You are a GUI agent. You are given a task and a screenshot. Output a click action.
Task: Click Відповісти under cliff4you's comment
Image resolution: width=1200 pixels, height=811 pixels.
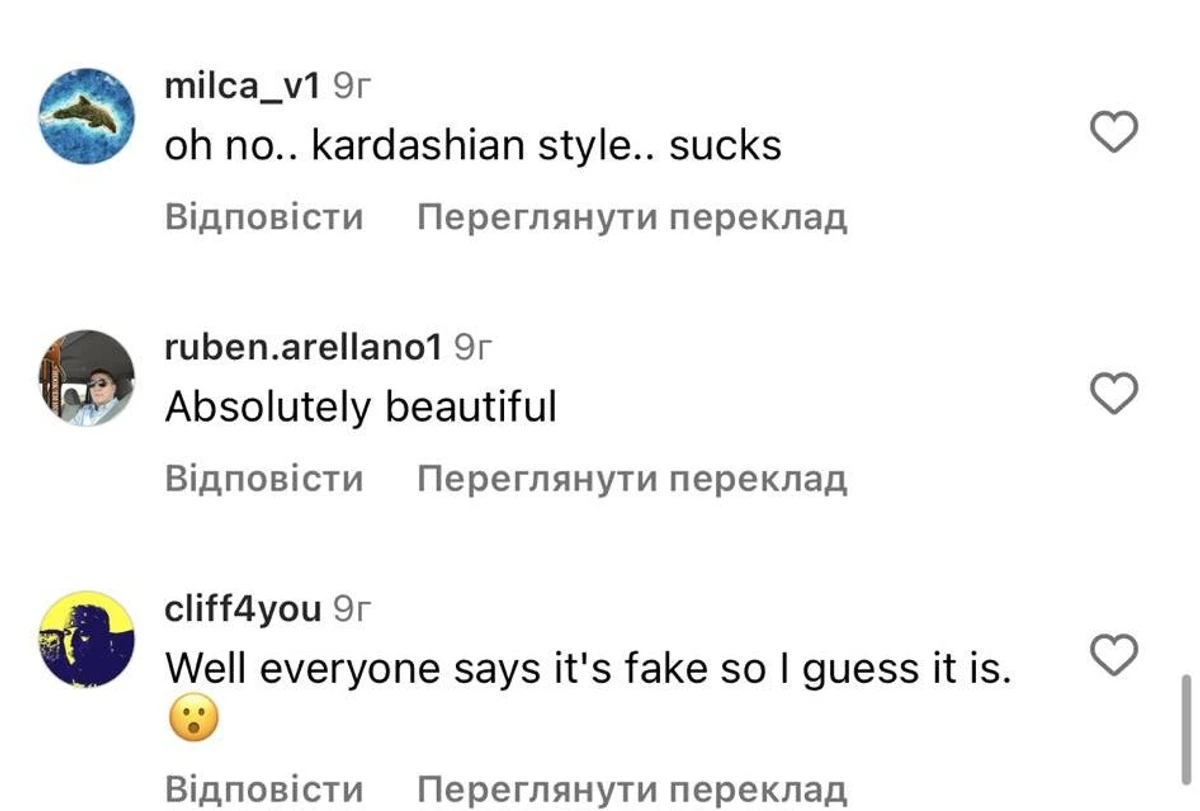[x=264, y=789]
